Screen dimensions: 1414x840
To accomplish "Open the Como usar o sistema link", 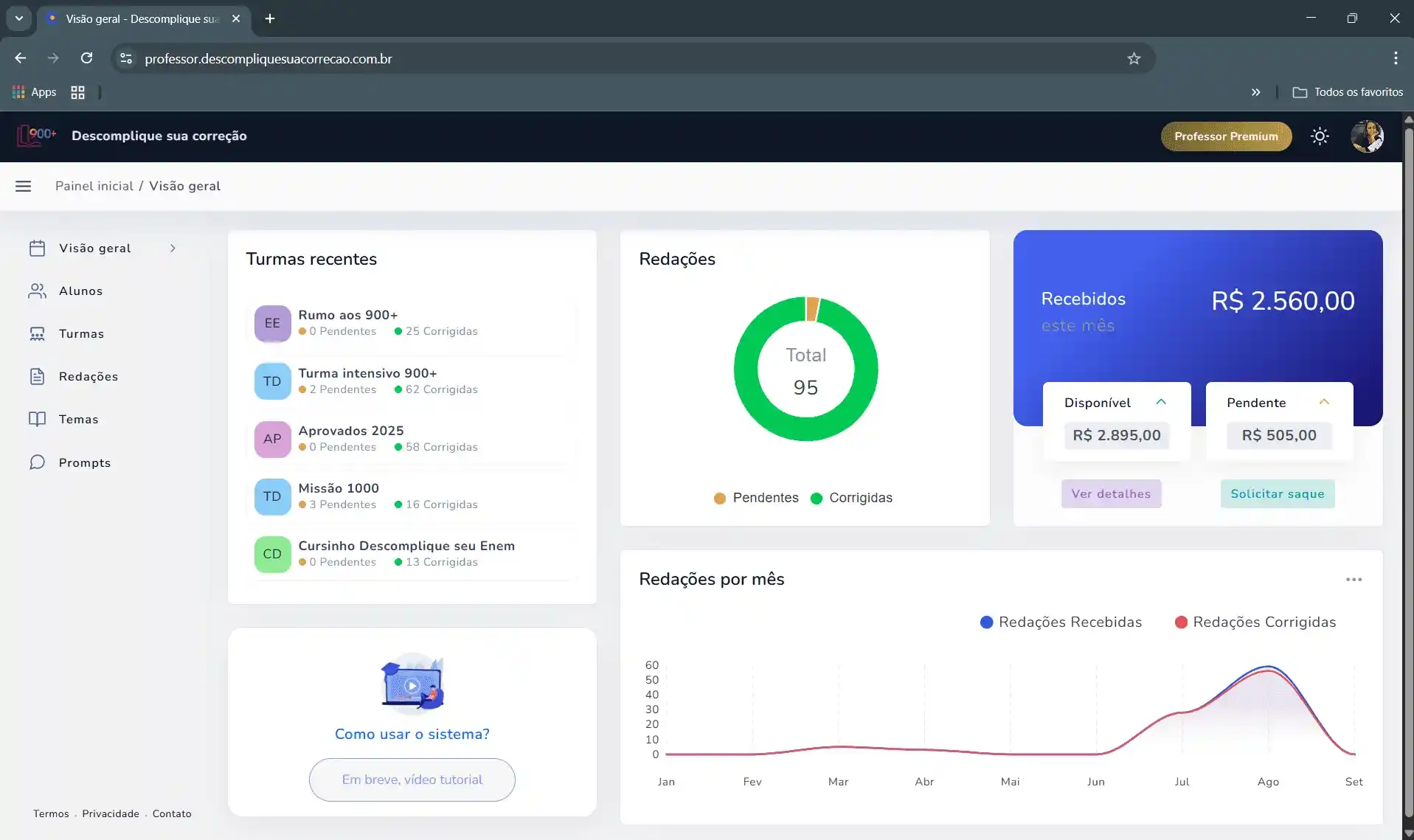I will pos(412,734).
